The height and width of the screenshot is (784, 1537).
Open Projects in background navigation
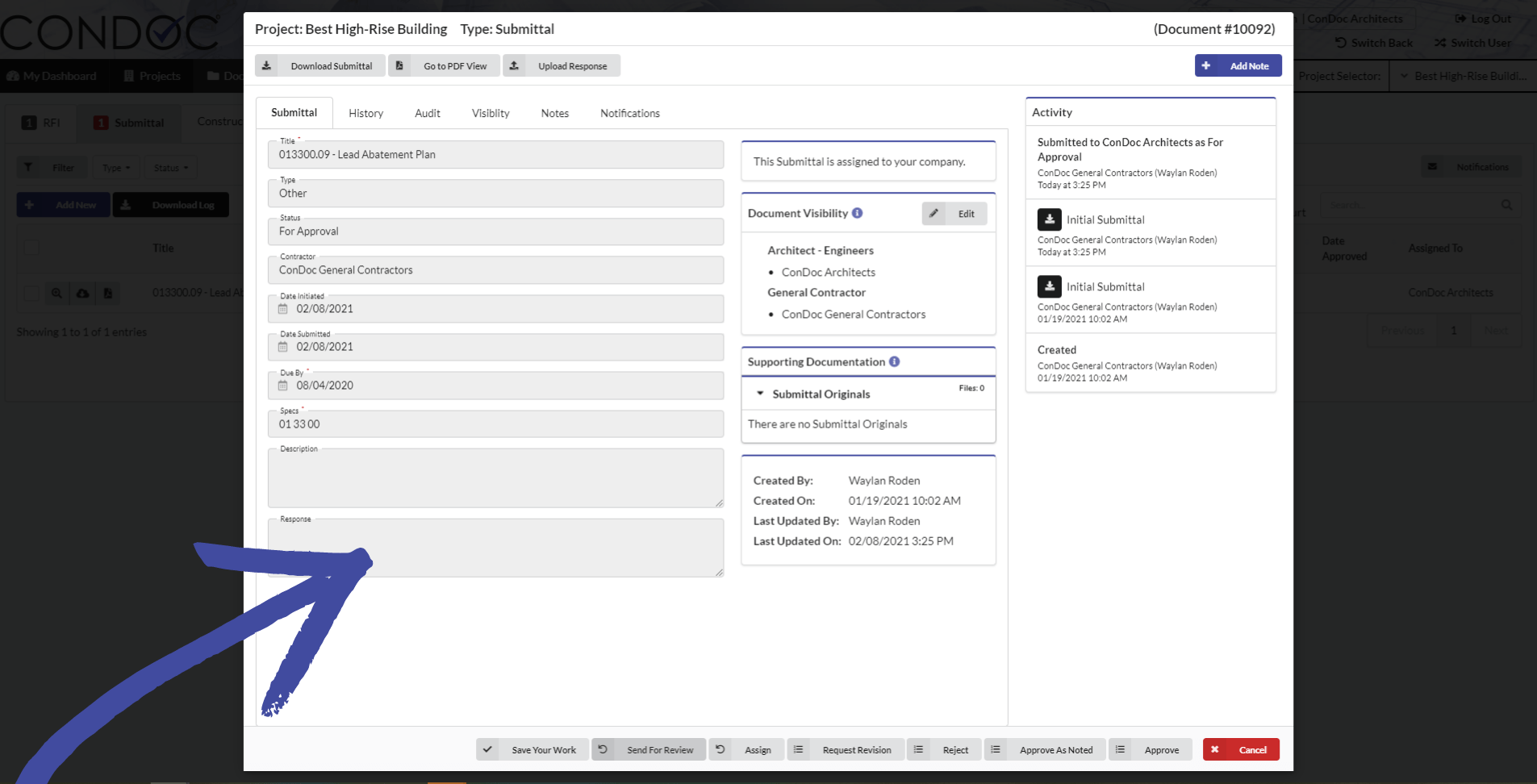point(152,76)
